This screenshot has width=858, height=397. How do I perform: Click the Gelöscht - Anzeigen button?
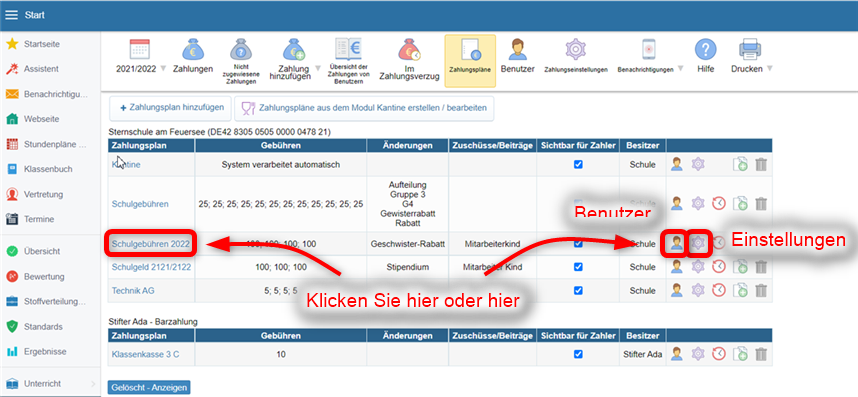149,387
